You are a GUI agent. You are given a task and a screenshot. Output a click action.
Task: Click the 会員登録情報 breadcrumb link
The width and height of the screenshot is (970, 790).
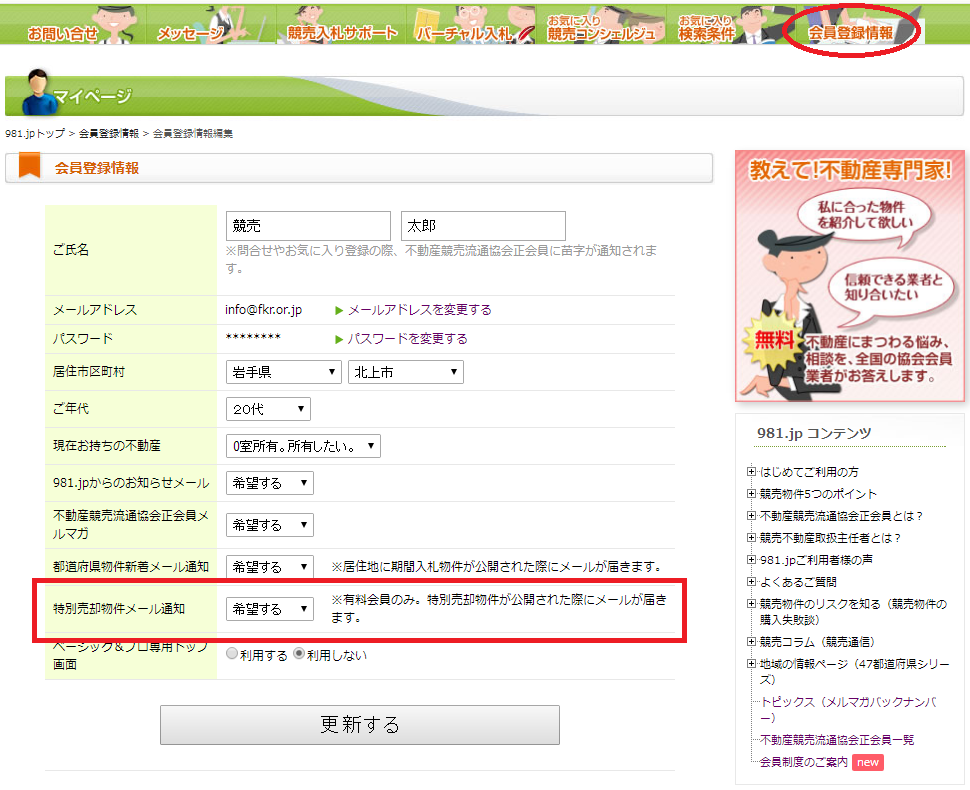coord(109,134)
